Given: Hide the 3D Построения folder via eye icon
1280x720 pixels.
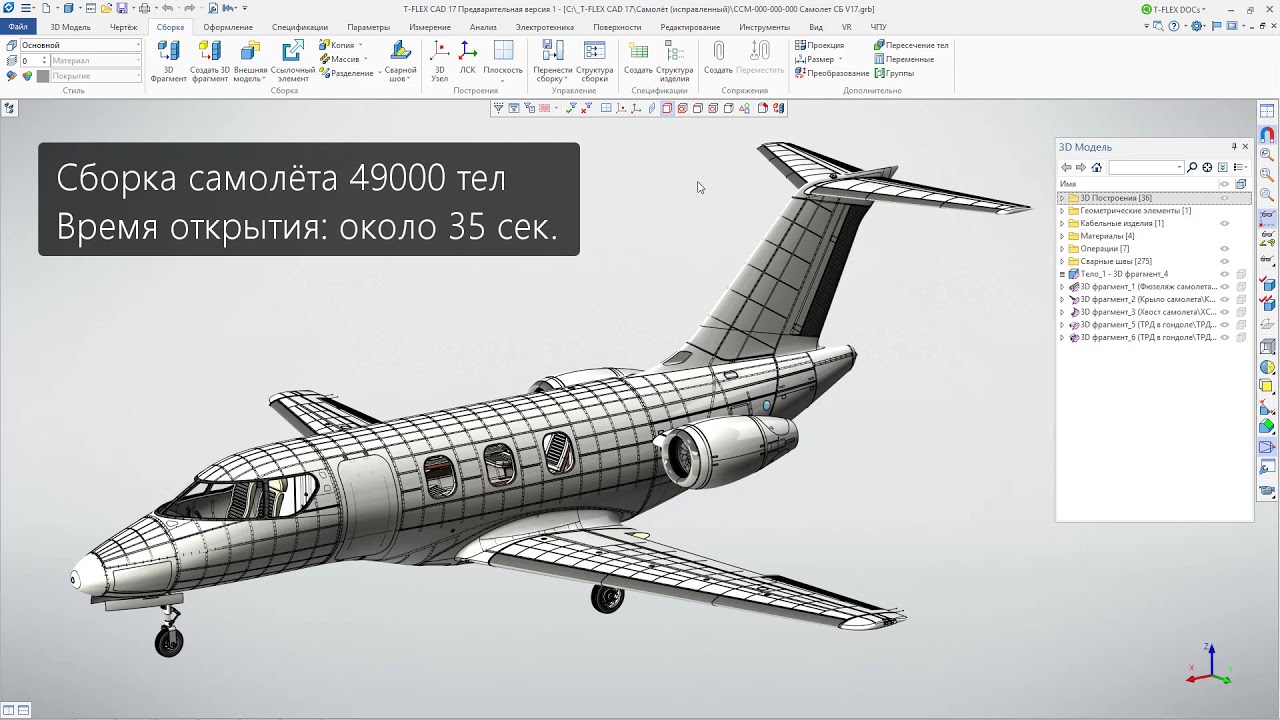Looking at the screenshot, I should coord(1224,198).
